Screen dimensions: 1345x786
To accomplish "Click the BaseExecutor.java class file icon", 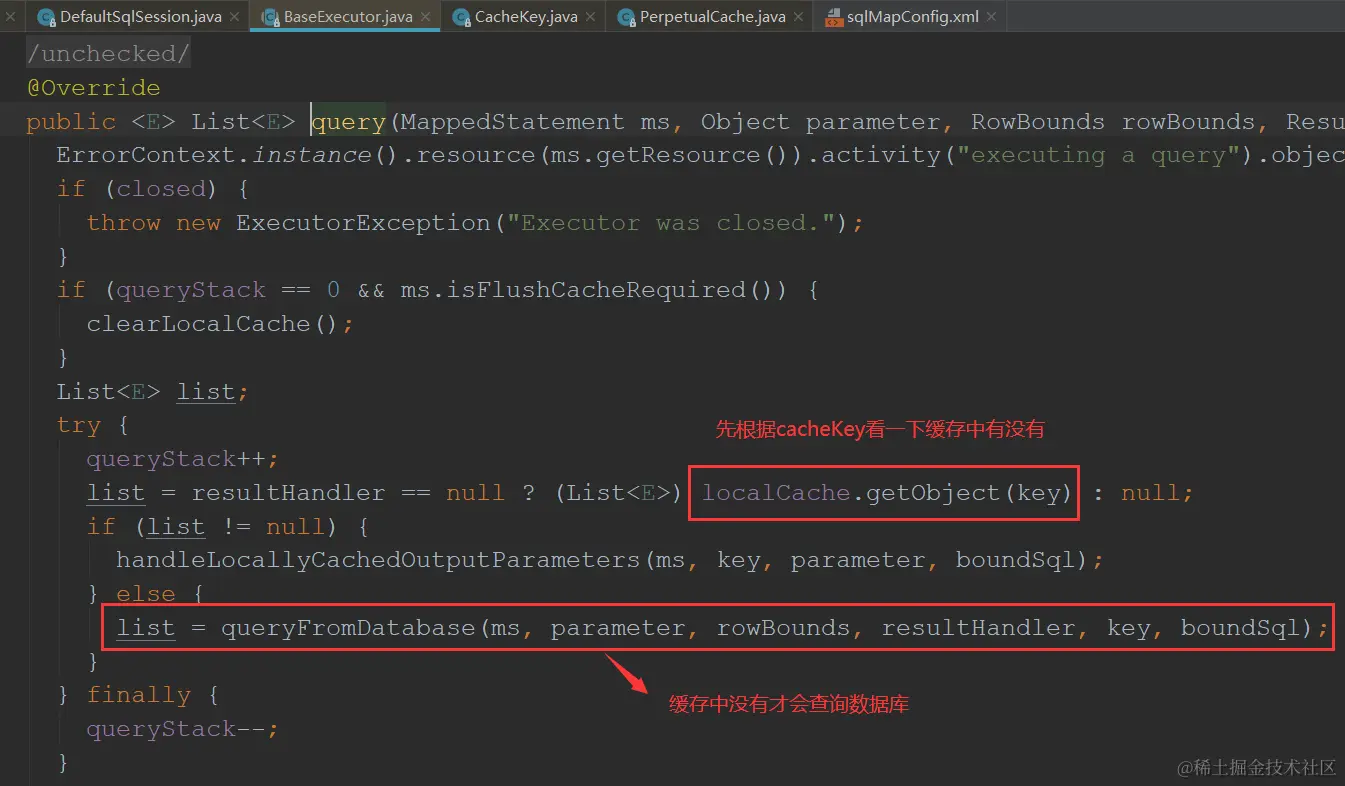I will click(270, 17).
